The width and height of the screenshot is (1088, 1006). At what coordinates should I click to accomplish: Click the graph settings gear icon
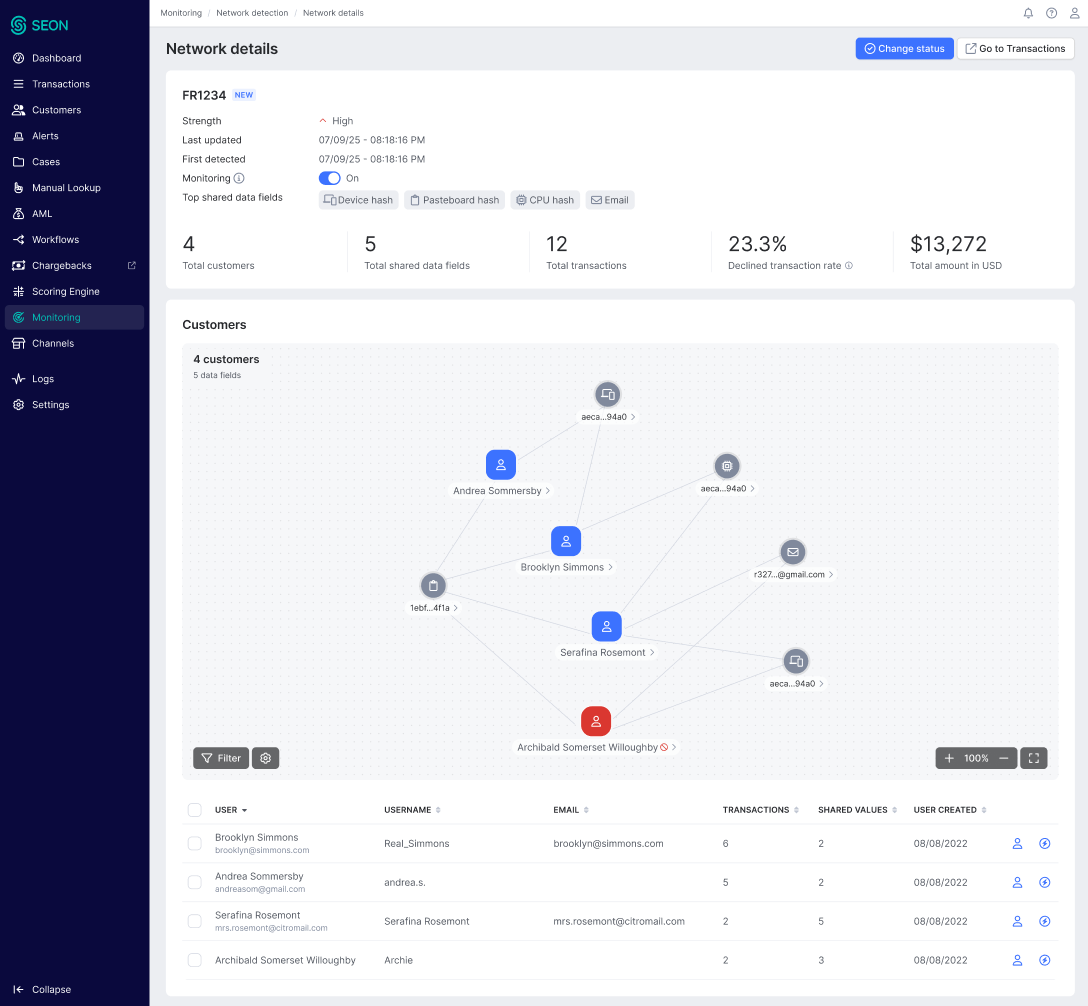tap(265, 758)
